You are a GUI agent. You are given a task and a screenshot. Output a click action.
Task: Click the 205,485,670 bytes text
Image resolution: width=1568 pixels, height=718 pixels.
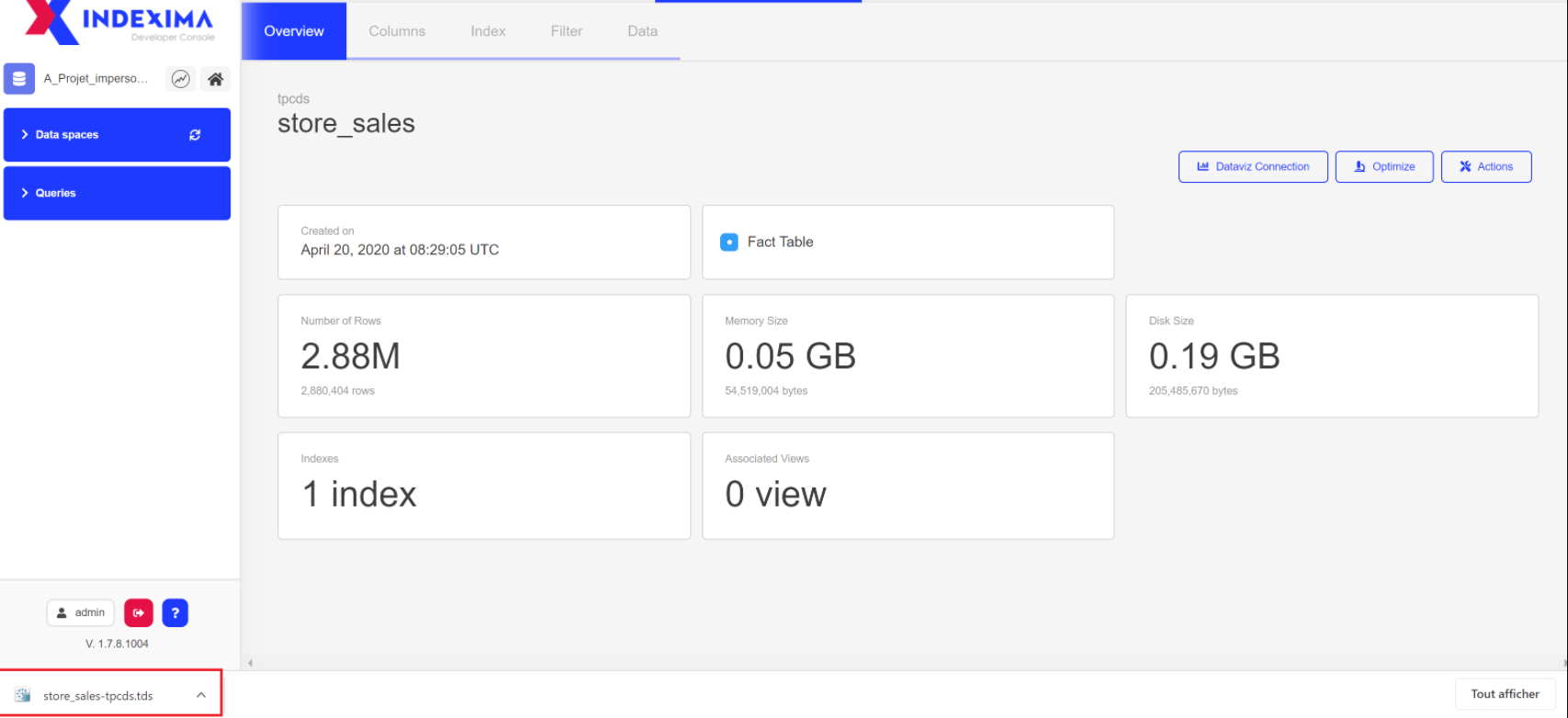point(1193,391)
